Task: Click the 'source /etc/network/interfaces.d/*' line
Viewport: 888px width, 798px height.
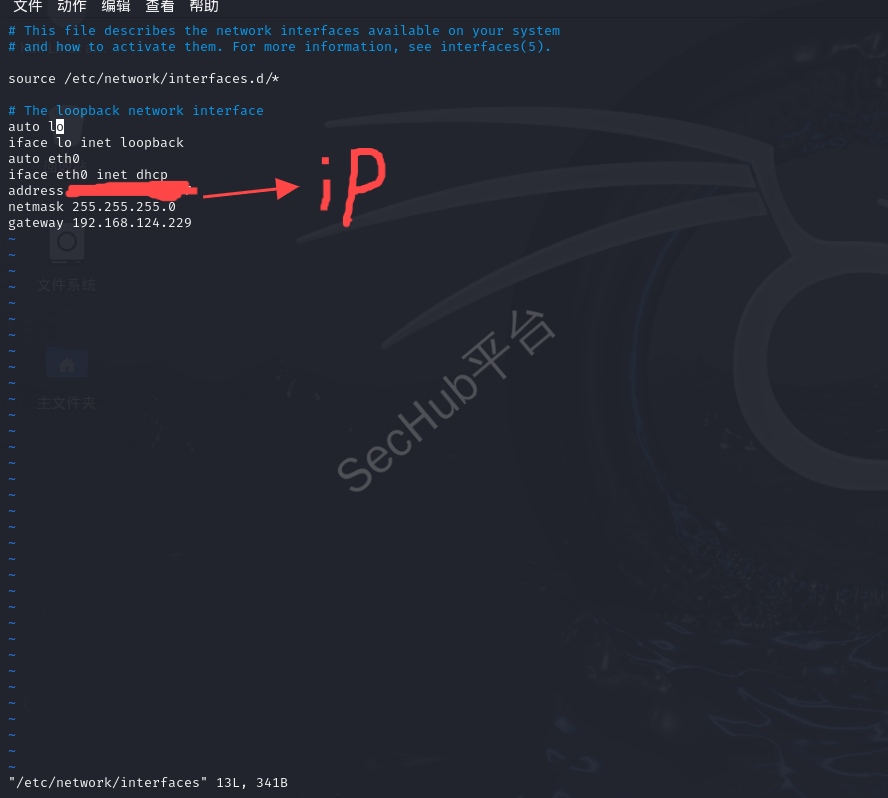Action: tap(144, 79)
